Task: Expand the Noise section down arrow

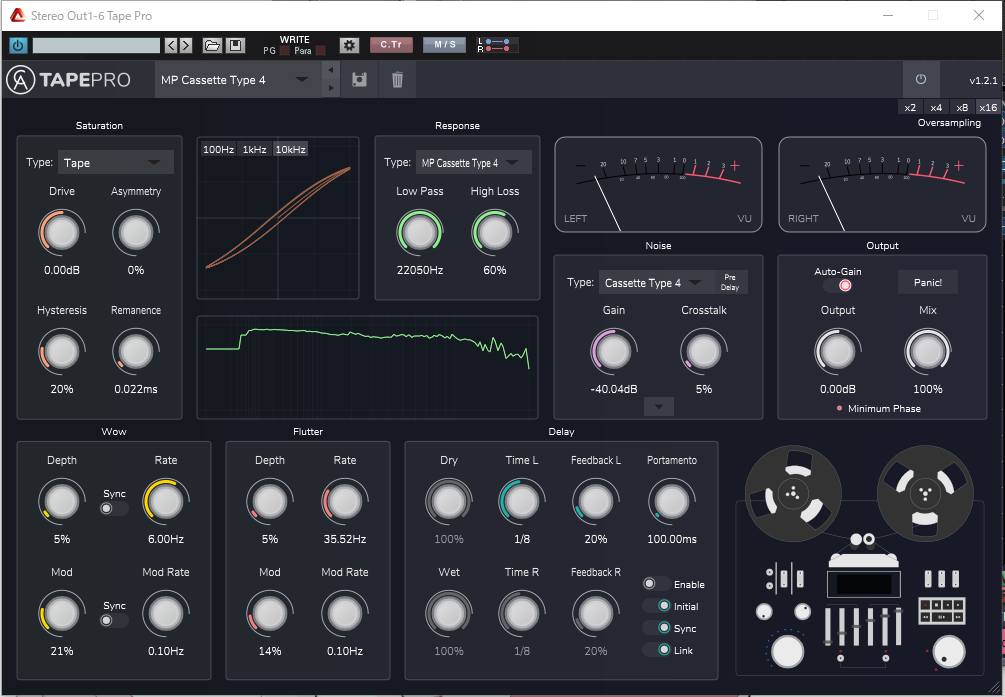Action: (x=658, y=406)
